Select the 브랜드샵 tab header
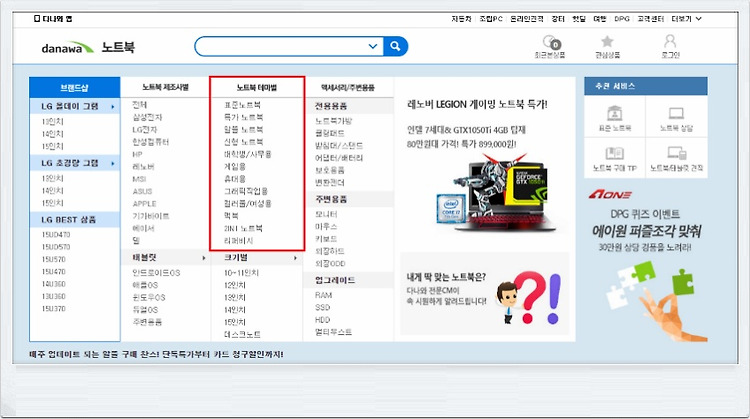Viewport: 750px width, 419px height. point(75,88)
